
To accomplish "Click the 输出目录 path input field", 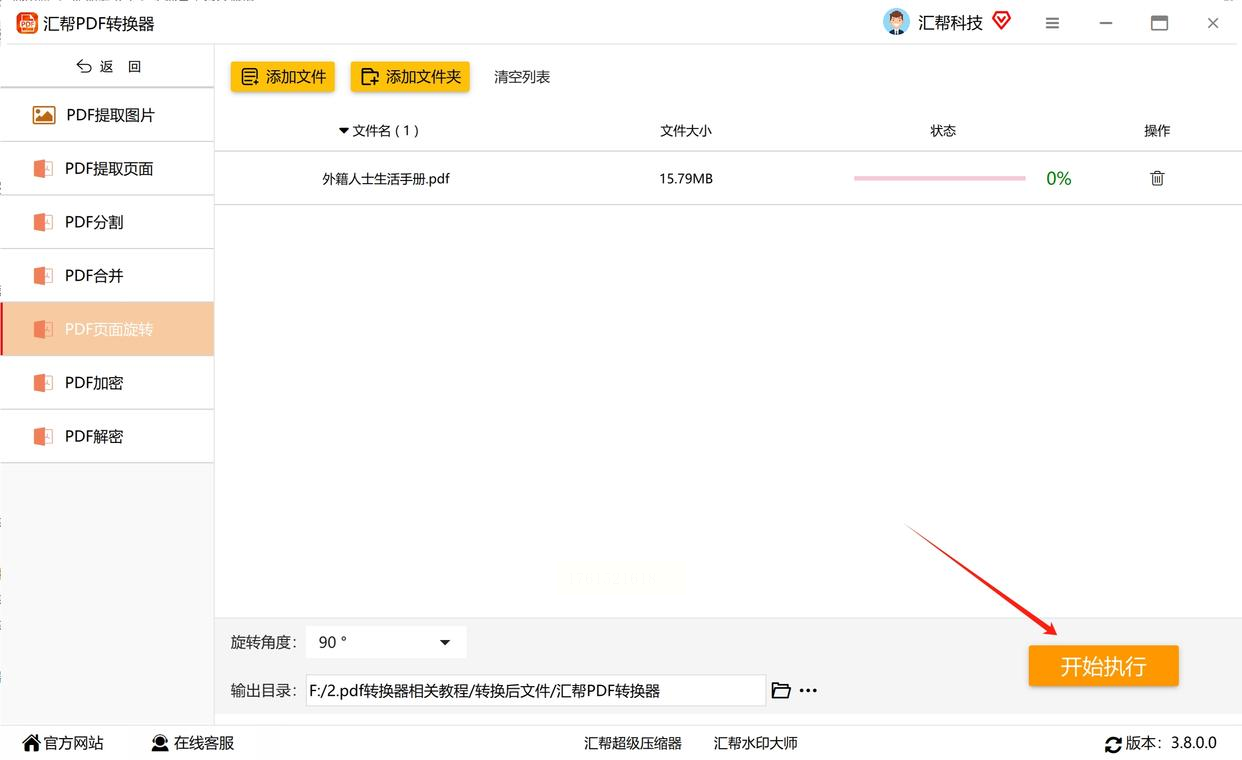I will [x=536, y=690].
